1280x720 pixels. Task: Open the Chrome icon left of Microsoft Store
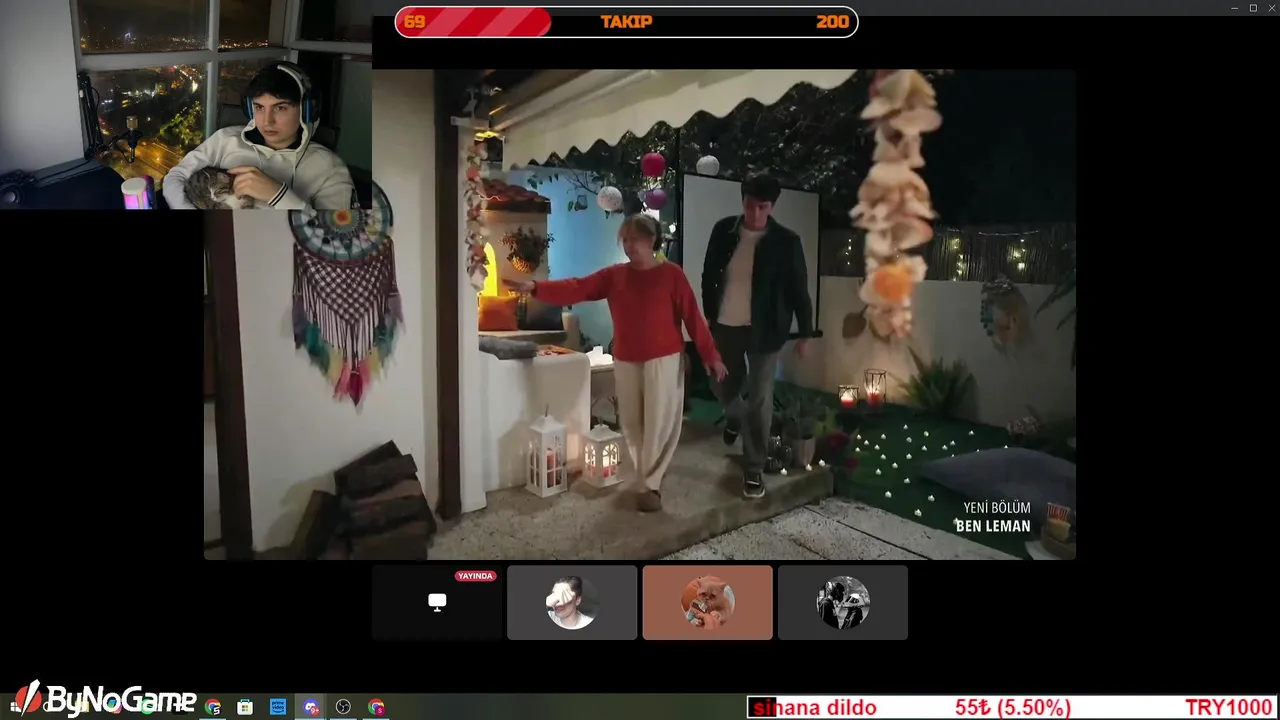213,707
